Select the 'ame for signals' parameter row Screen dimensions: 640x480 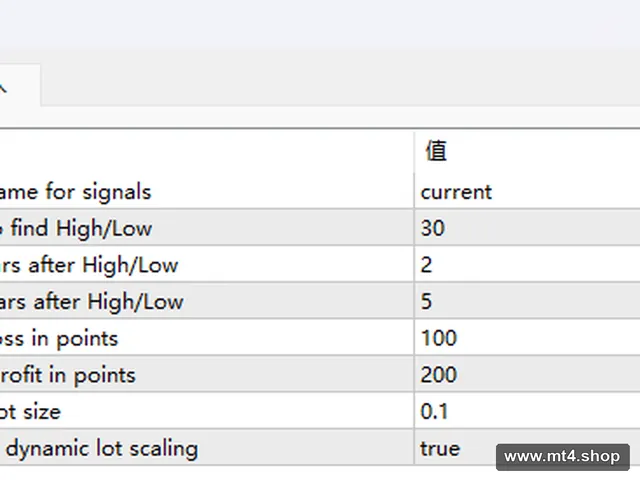click(x=207, y=192)
